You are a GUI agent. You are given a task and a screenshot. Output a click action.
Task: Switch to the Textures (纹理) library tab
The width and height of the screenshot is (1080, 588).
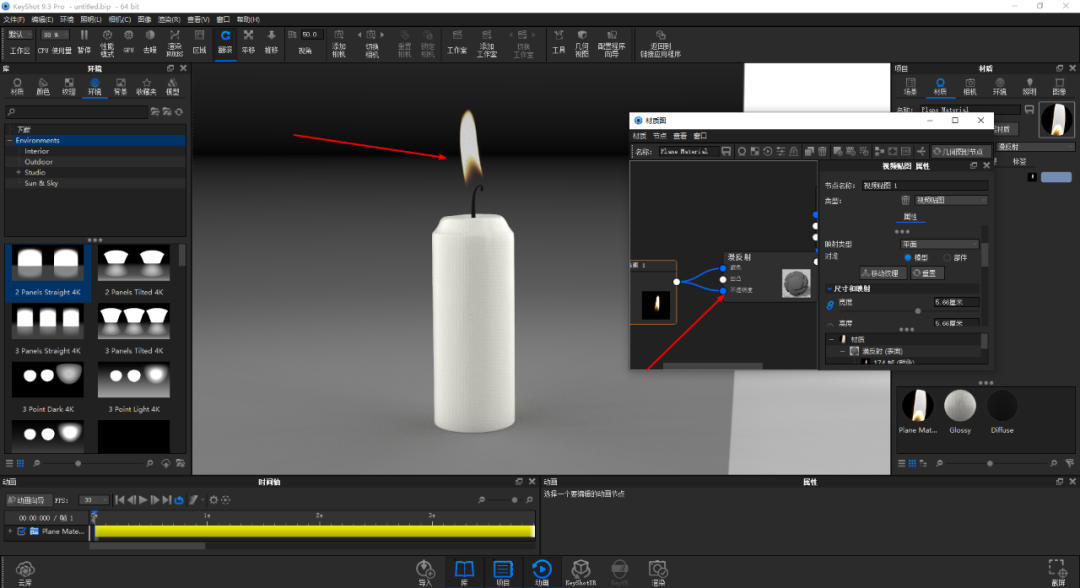point(68,86)
